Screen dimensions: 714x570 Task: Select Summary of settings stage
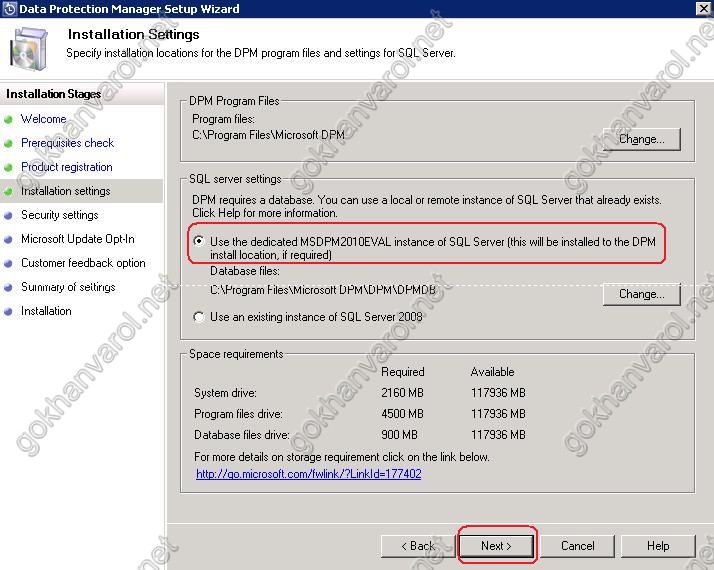tap(68, 287)
